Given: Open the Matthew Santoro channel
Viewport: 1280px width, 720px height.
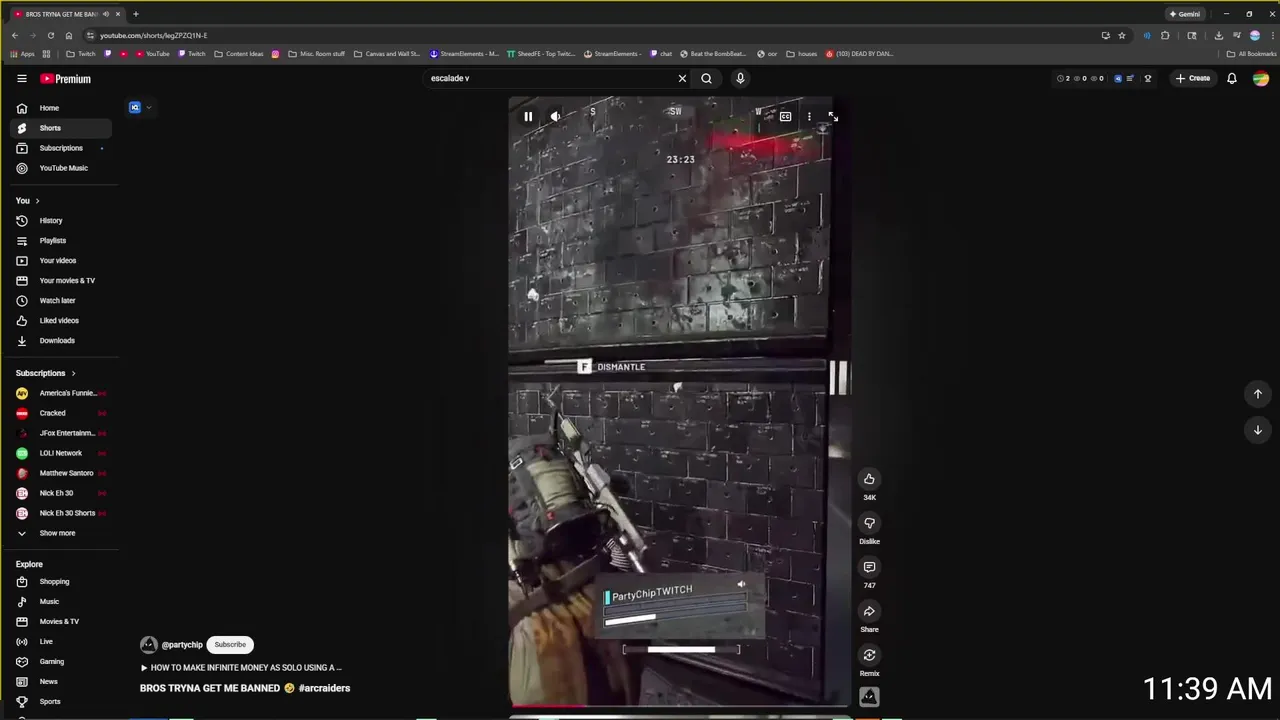Looking at the screenshot, I should click(60, 473).
